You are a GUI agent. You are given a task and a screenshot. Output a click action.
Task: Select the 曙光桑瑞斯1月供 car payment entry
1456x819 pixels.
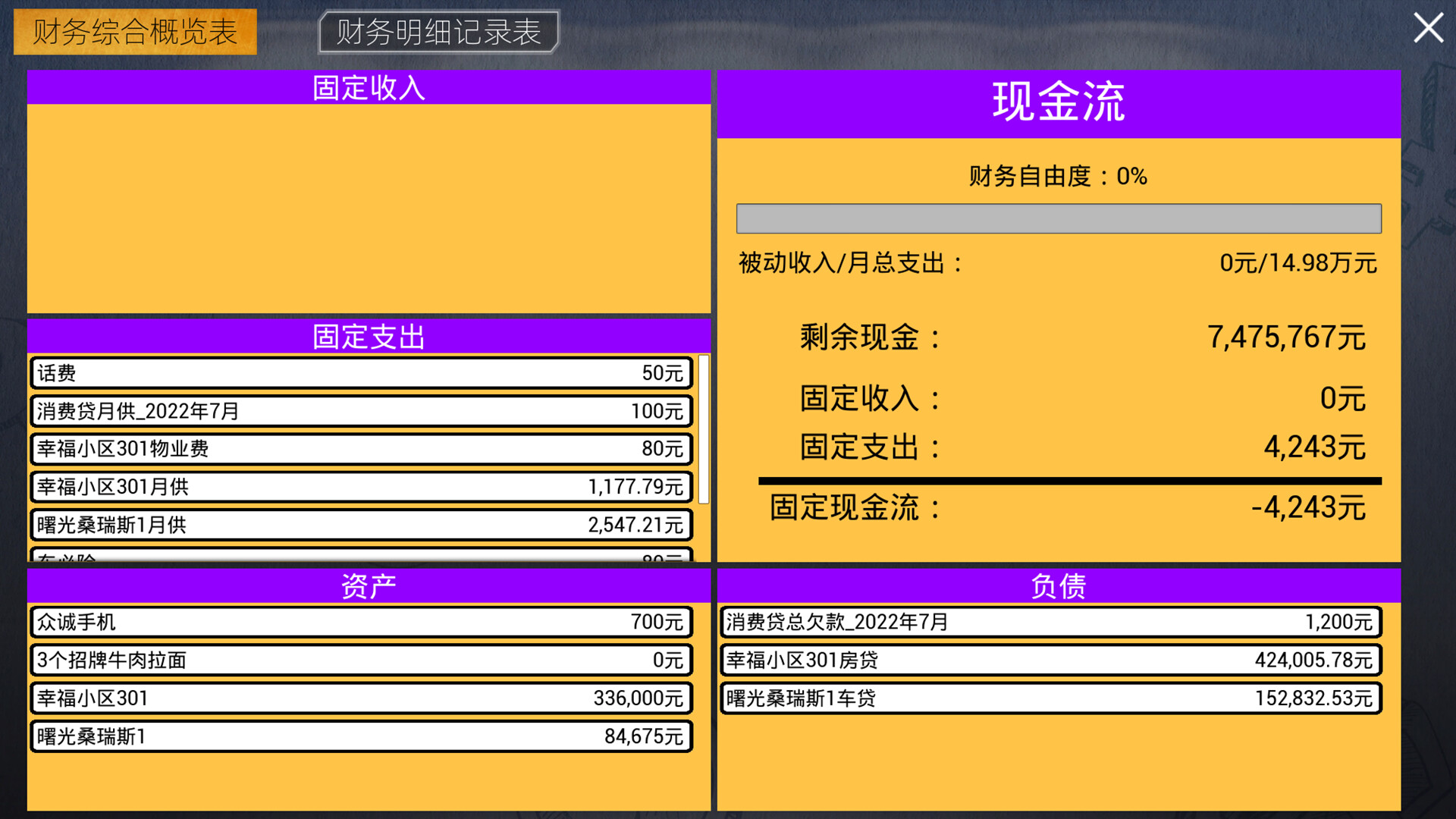click(359, 525)
